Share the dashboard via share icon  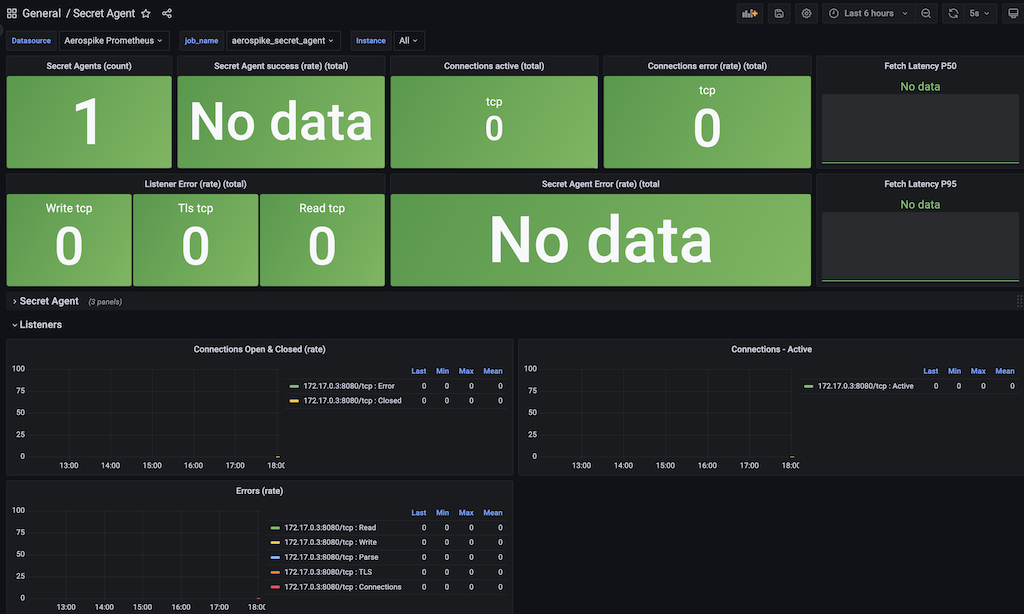coord(167,13)
